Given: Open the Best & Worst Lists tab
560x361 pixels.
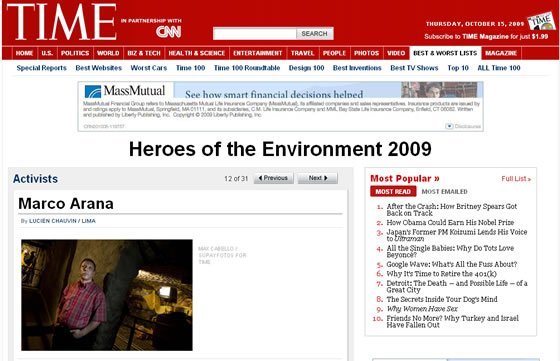Looking at the screenshot, I should click(x=445, y=53).
